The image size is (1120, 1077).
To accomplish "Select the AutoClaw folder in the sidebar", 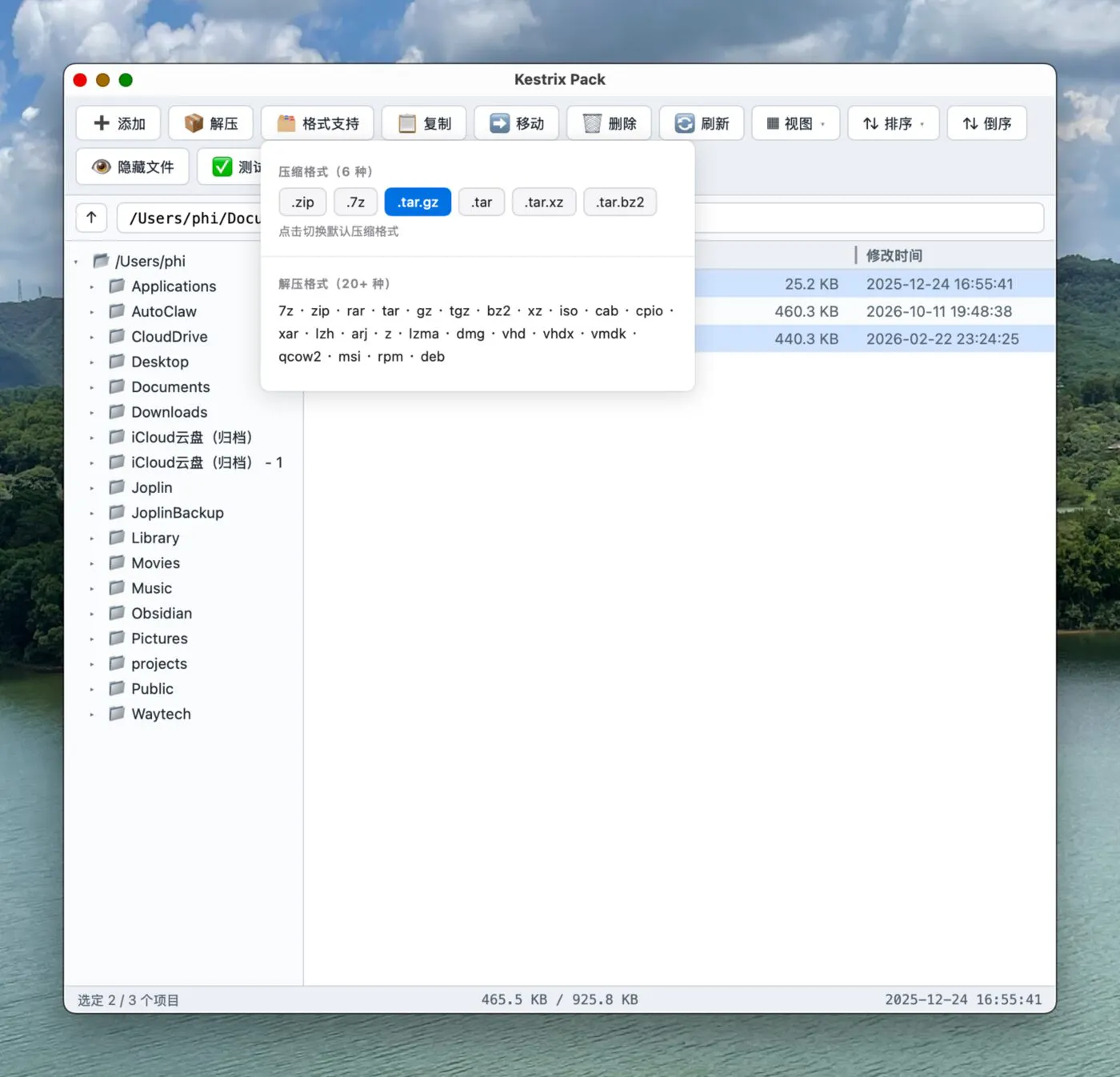I will 163,311.
